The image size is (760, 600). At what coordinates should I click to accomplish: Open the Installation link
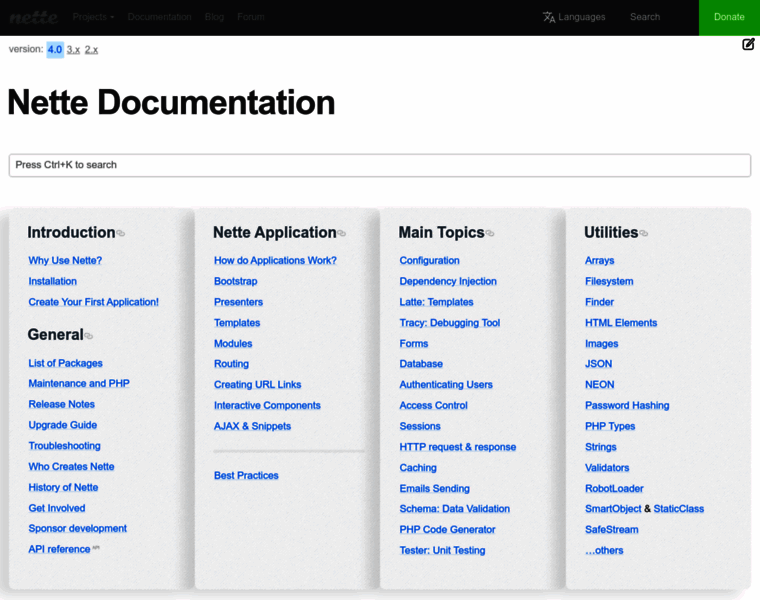(52, 281)
